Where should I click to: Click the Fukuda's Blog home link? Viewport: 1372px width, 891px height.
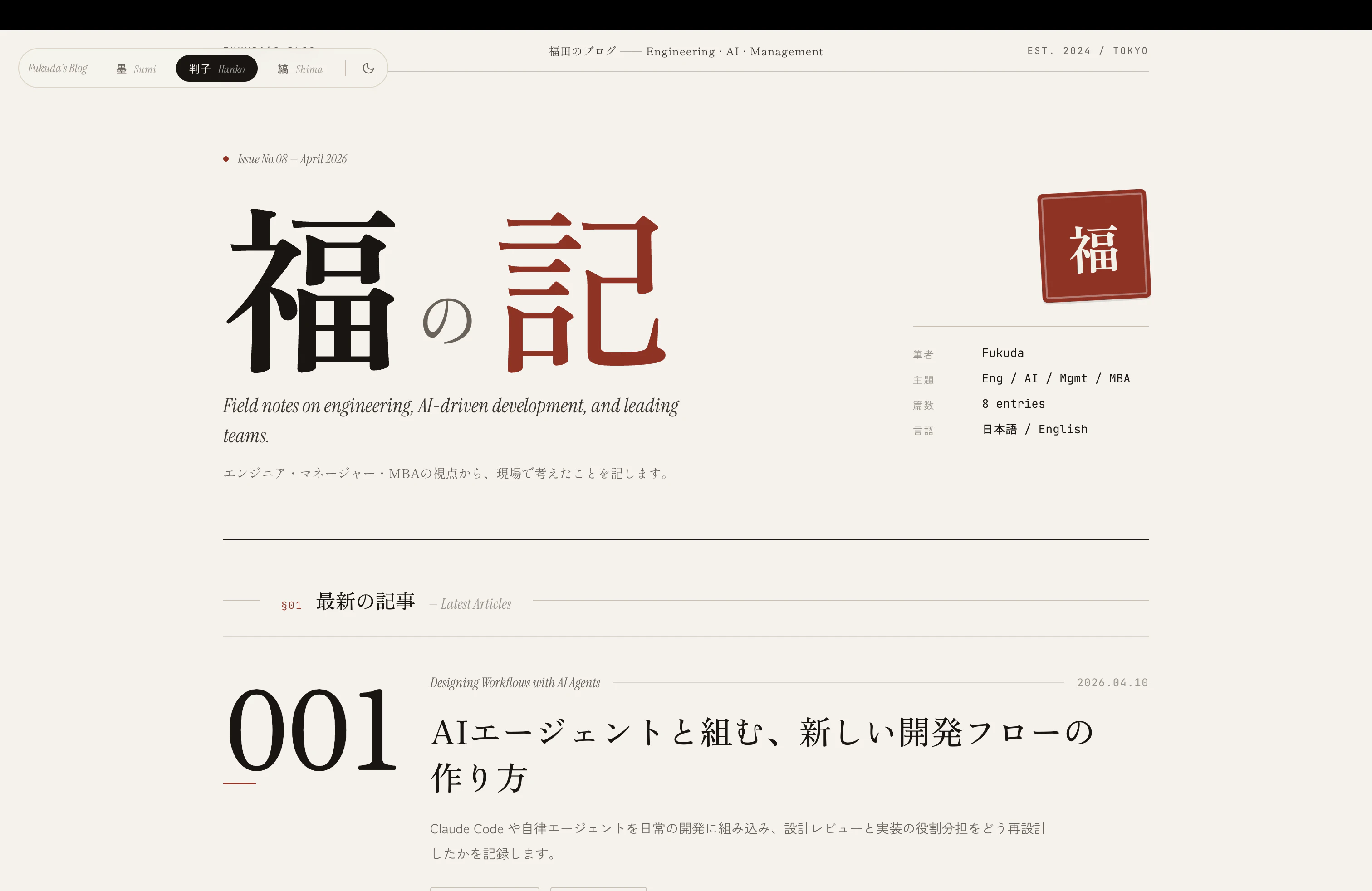tap(57, 68)
